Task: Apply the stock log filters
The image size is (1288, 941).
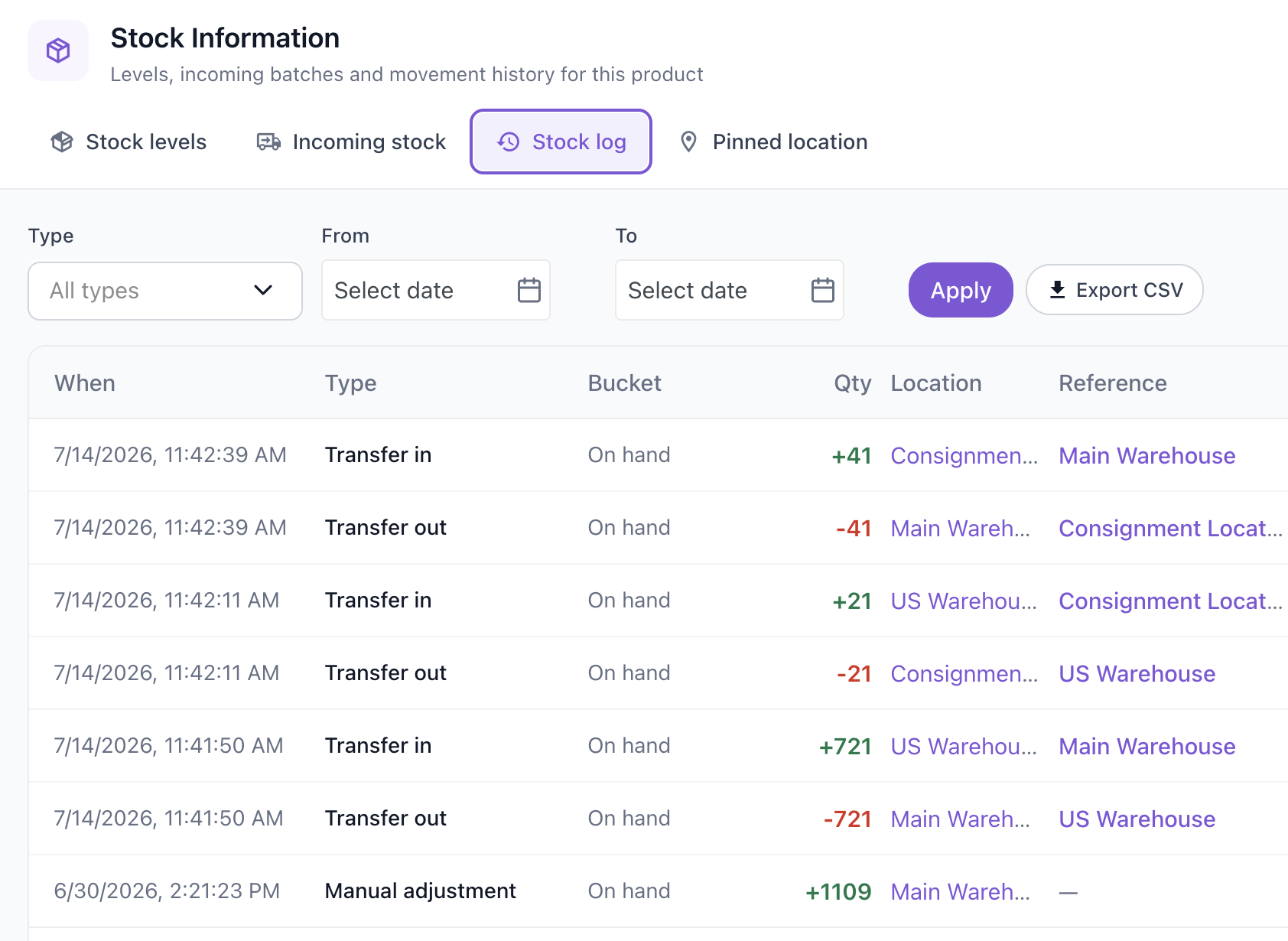Action: 961,290
